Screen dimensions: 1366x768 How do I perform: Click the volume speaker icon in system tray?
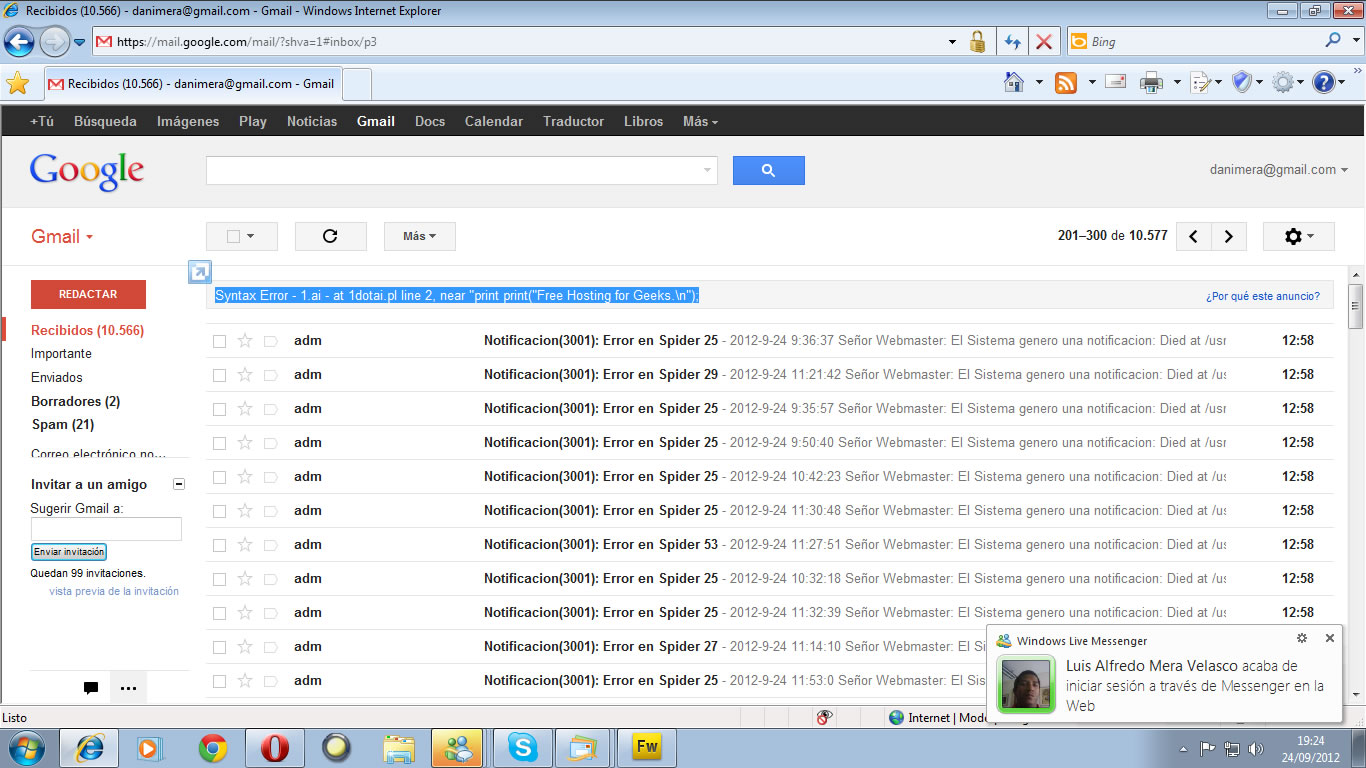pos(1256,748)
